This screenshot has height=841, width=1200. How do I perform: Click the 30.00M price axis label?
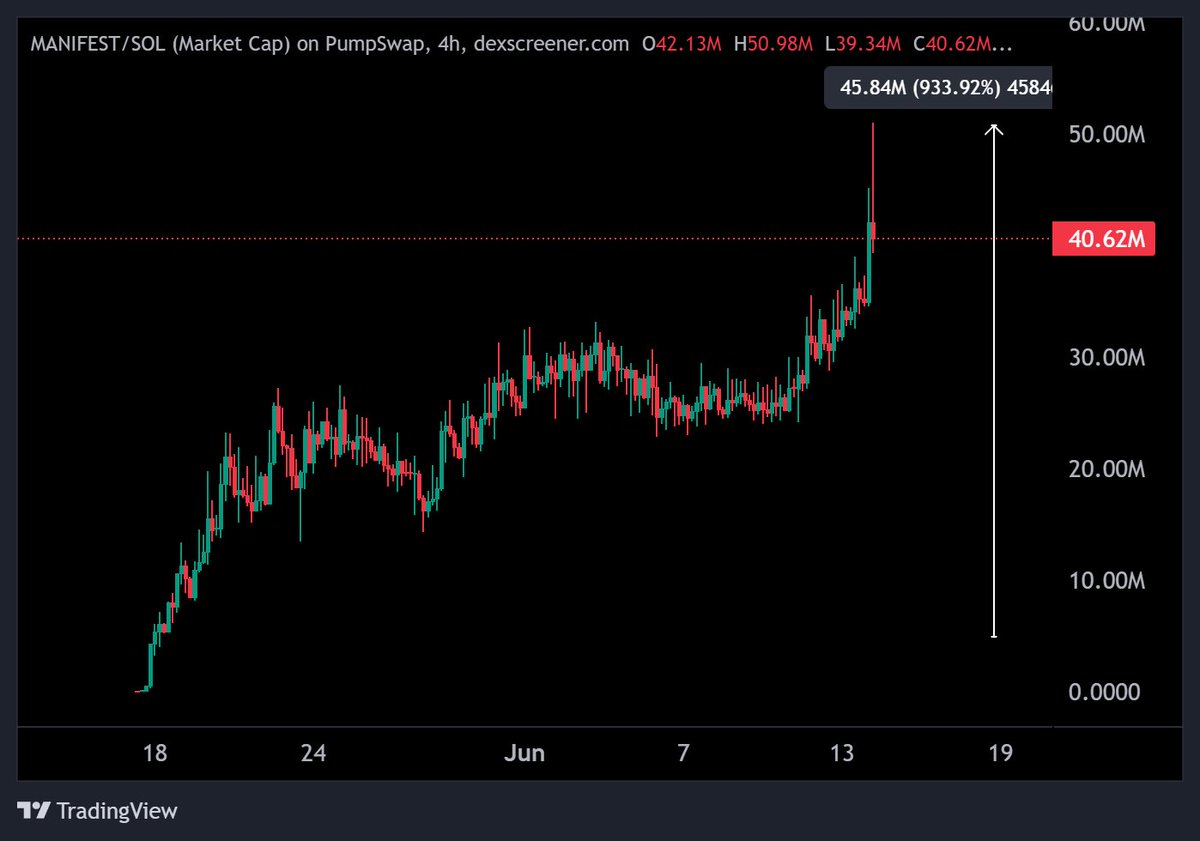(x=1107, y=357)
